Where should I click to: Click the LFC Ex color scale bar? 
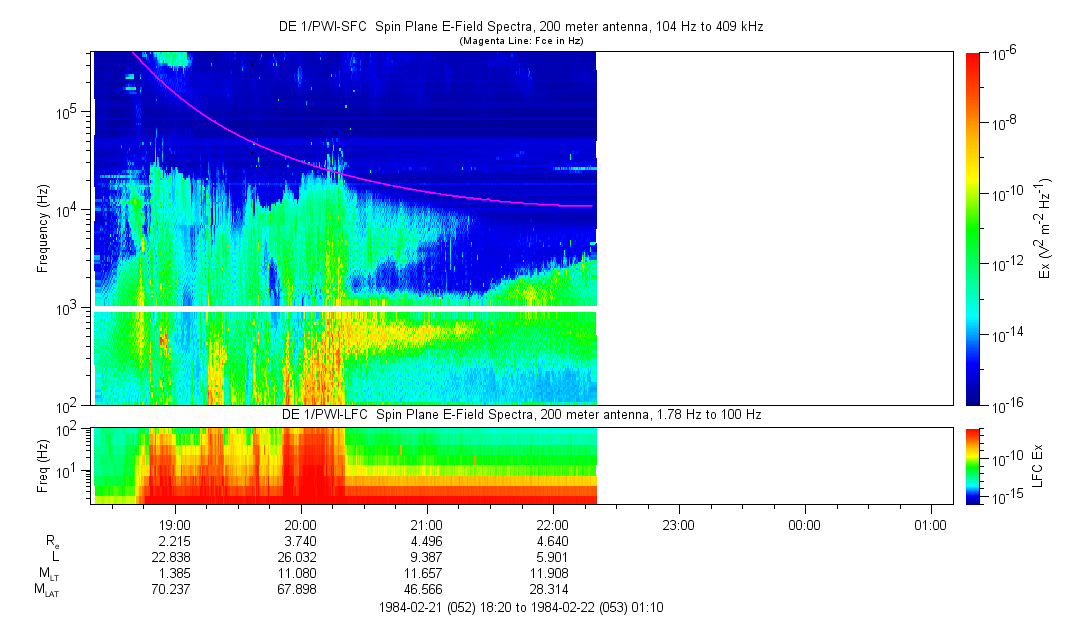coord(972,466)
